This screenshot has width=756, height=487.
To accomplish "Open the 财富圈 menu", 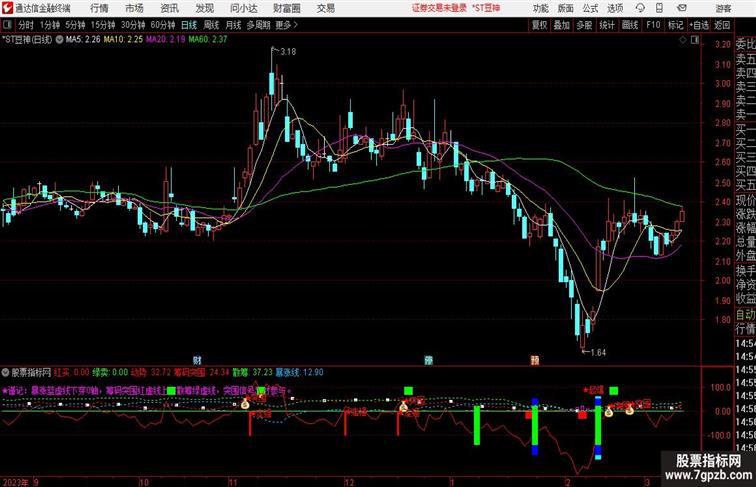I will click(x=287, y=8).
